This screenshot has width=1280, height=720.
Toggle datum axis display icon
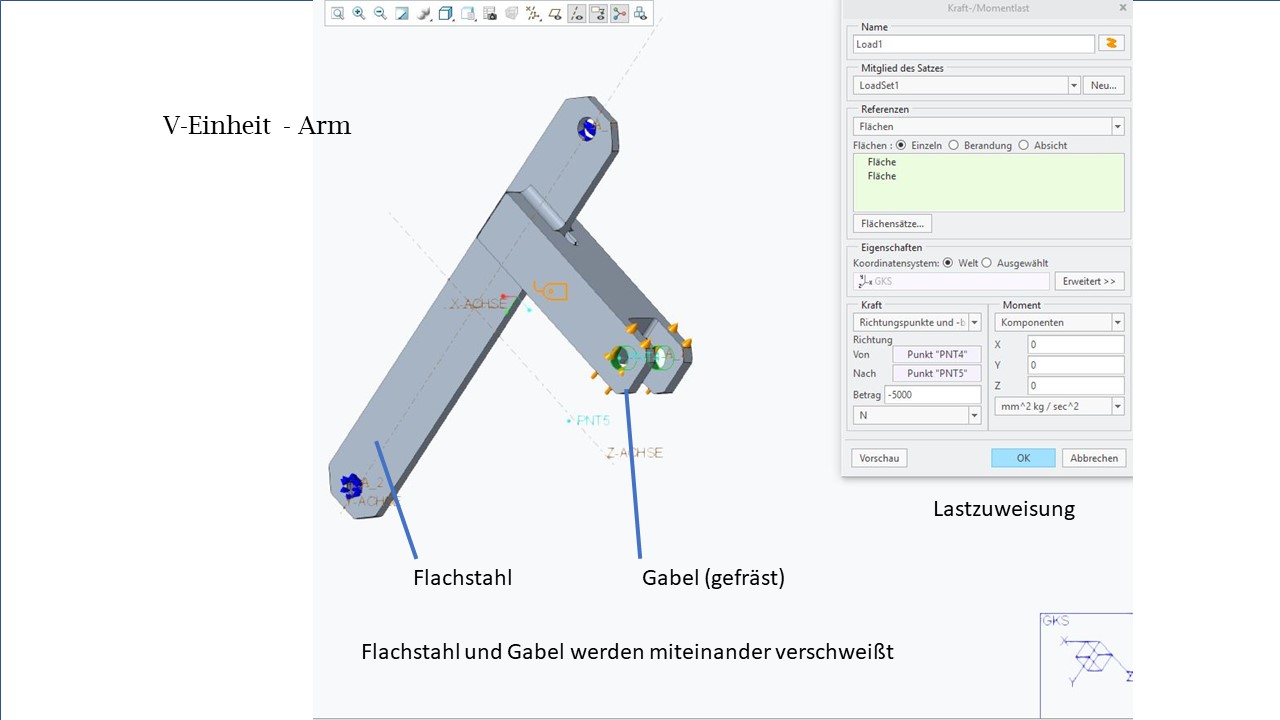tap(577, 13)
